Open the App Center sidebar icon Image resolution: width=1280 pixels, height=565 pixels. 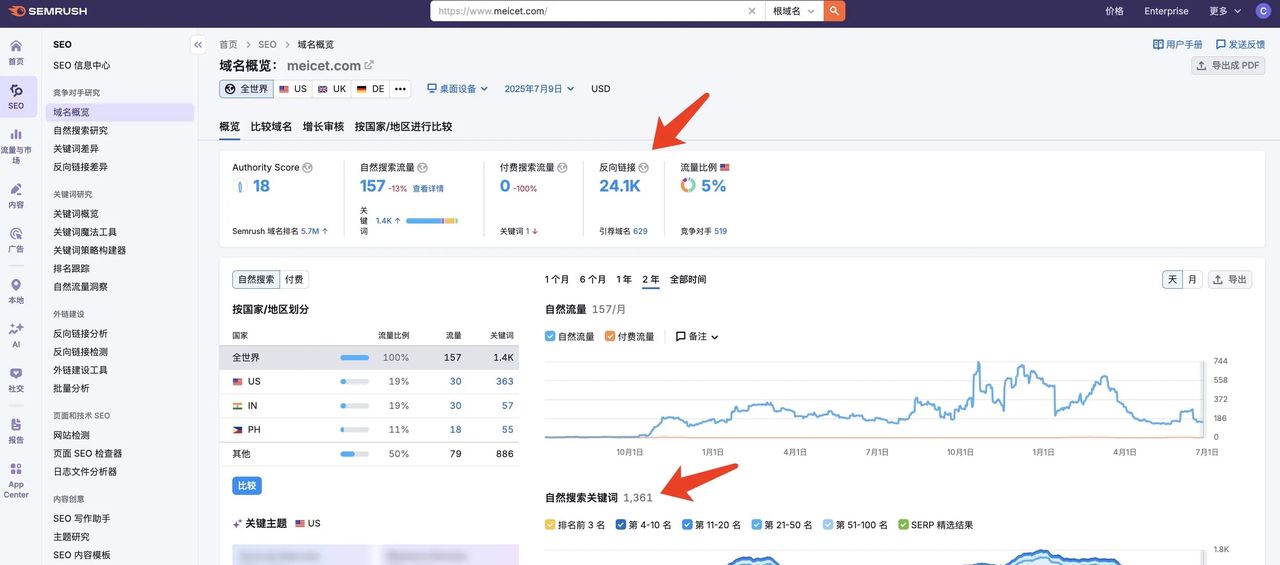[16, 480]
